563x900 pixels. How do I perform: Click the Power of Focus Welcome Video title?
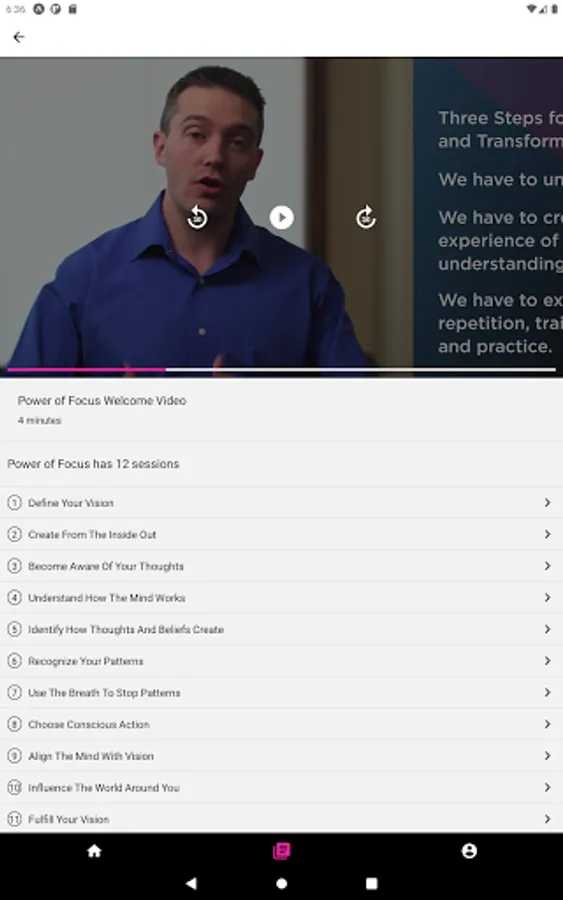point(102,401)
